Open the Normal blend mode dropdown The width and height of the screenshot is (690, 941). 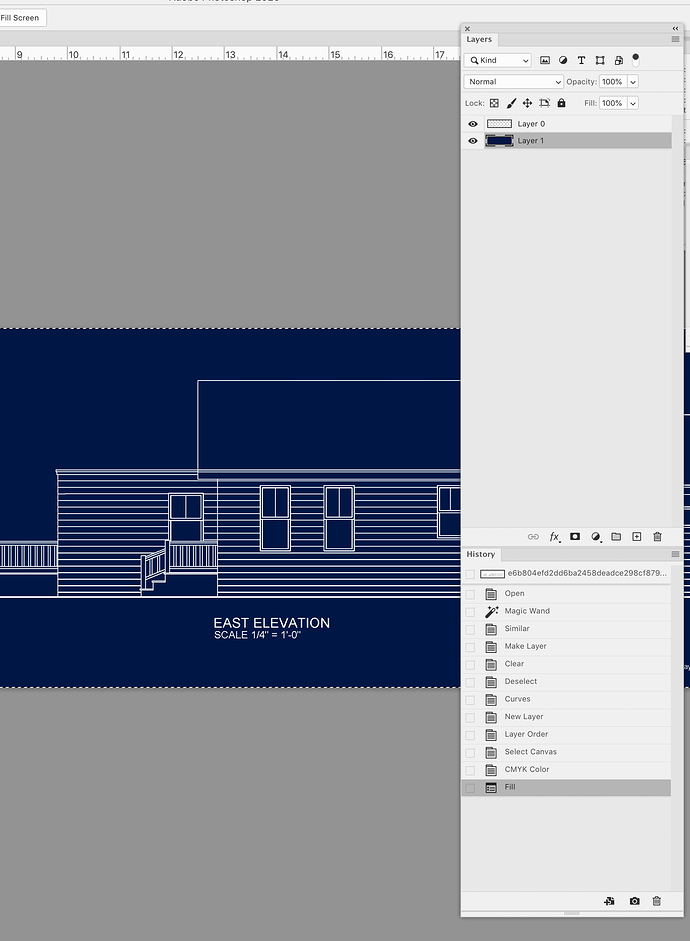(x=514, y=82)
